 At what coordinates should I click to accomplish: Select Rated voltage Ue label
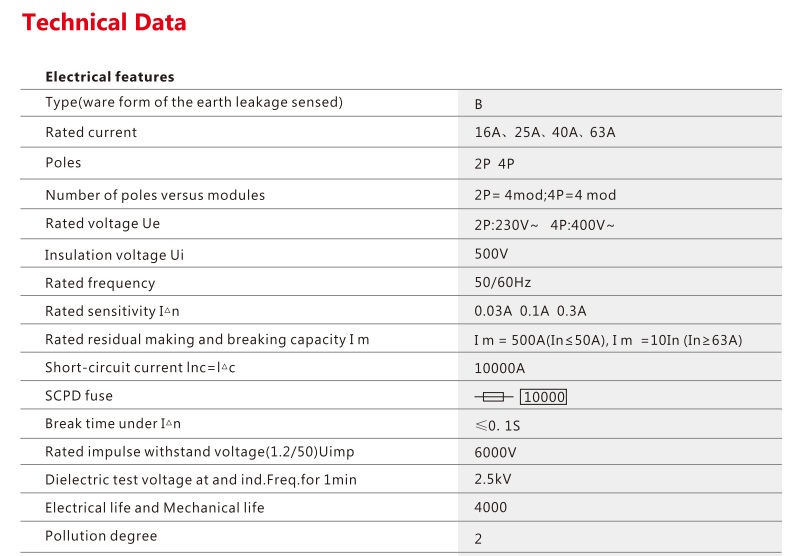103,224
